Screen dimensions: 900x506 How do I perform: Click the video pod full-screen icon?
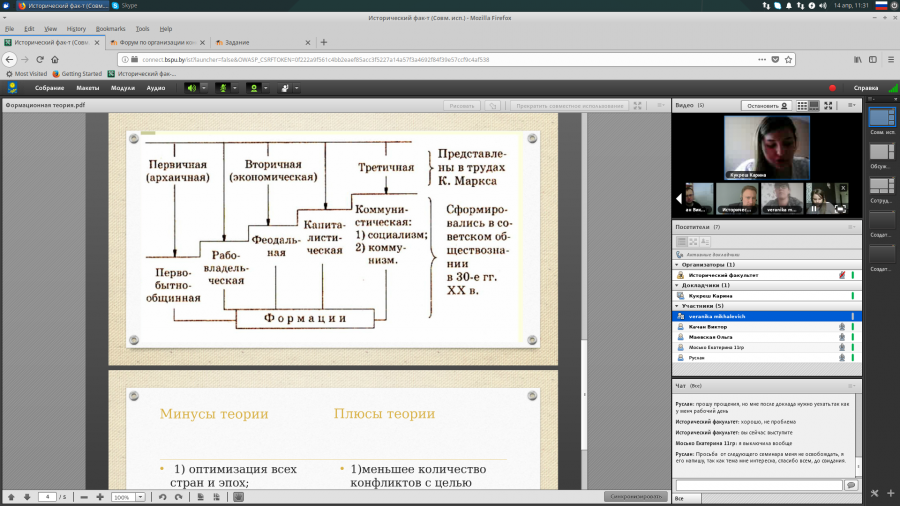coord(828,106)
